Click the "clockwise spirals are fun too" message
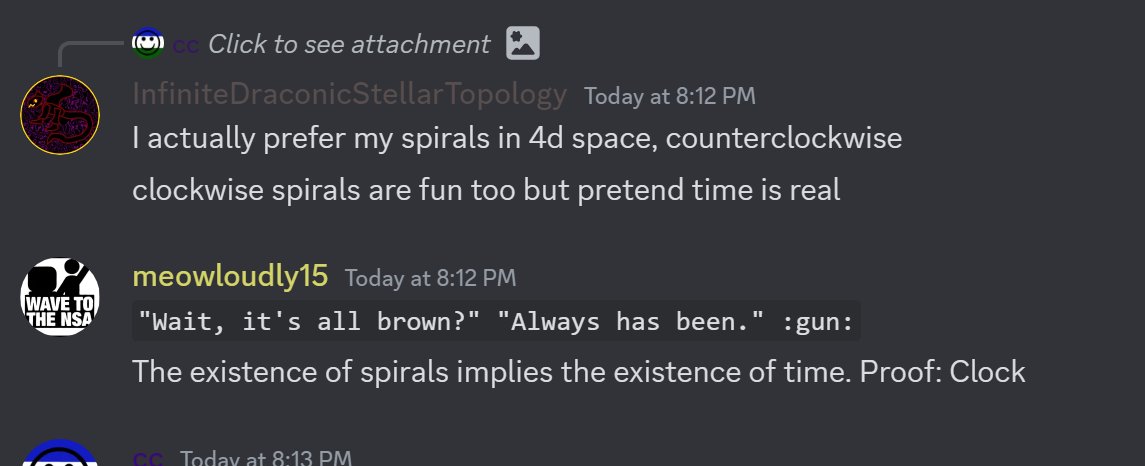The width and height of the screenshot is (1145, 466). (486, 190)
